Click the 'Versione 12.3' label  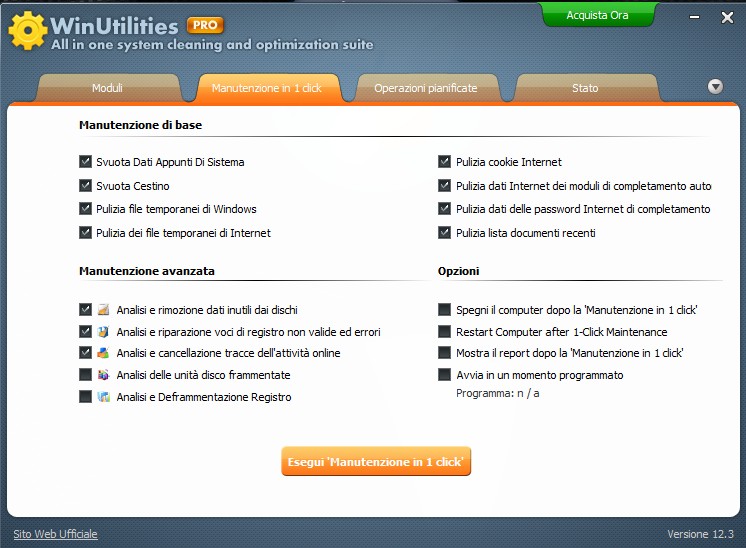coord(700,534)
